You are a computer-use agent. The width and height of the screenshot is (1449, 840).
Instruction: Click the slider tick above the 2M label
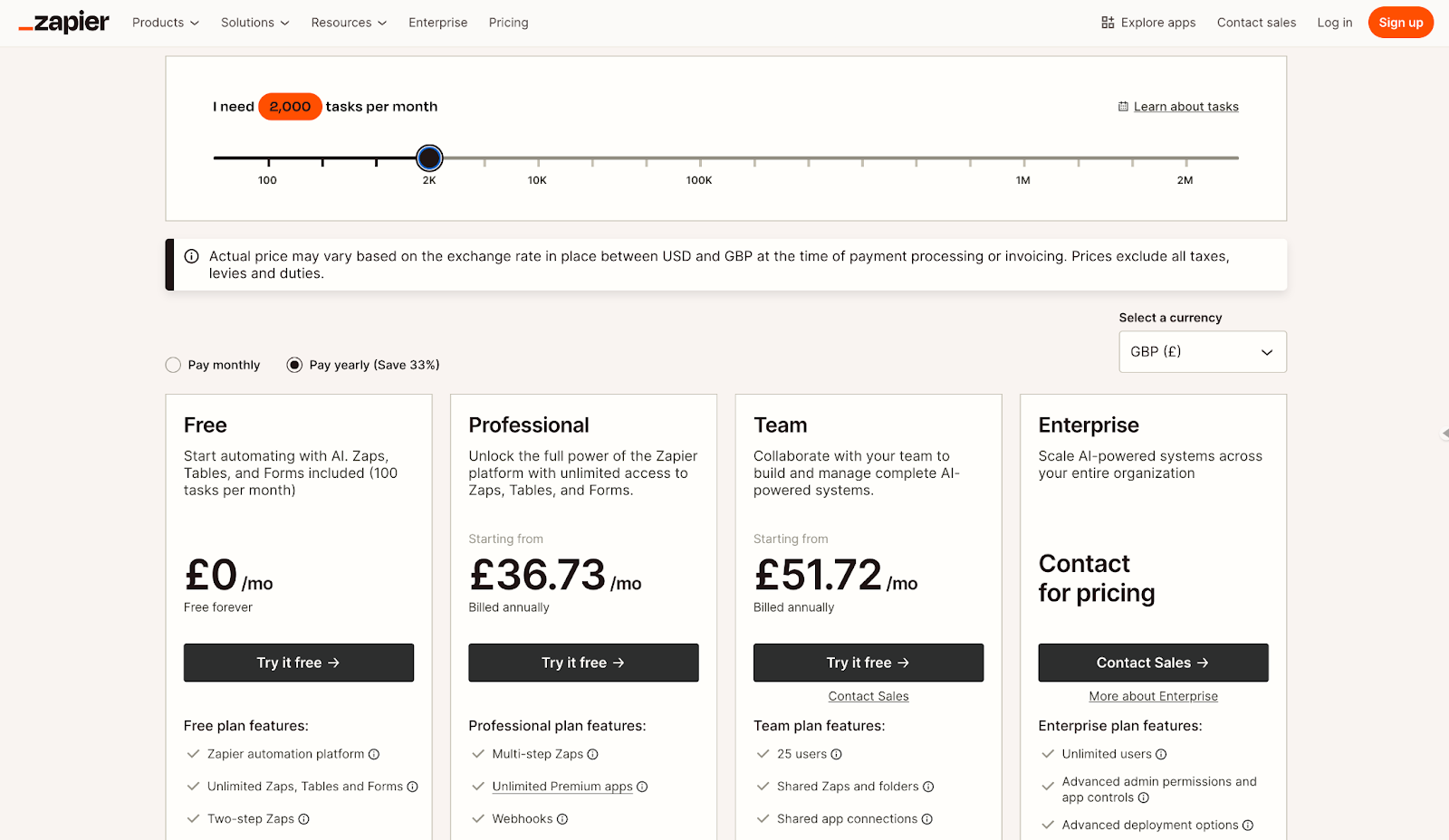1185,161
